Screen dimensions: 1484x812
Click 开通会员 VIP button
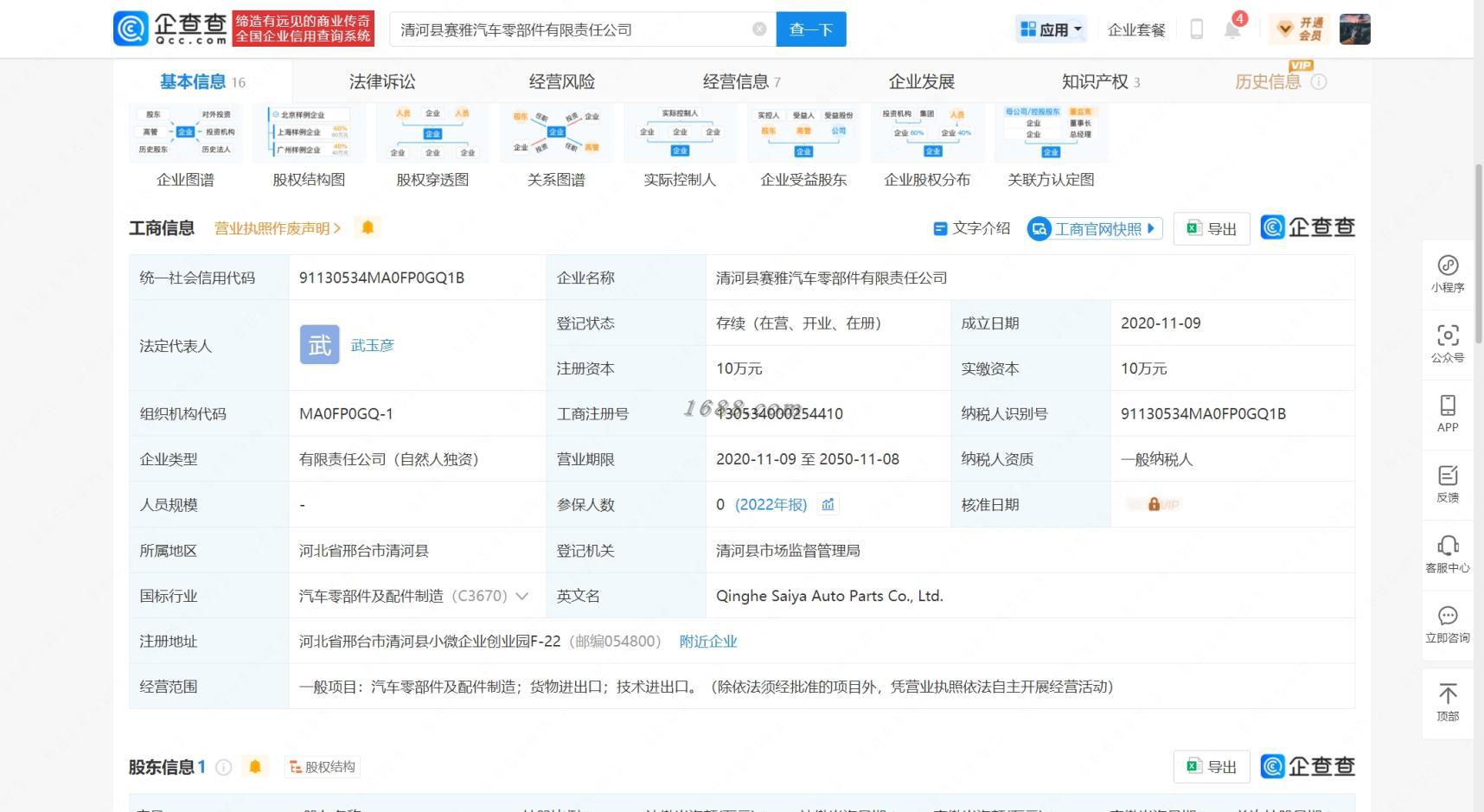click(x=1300, y=29)
